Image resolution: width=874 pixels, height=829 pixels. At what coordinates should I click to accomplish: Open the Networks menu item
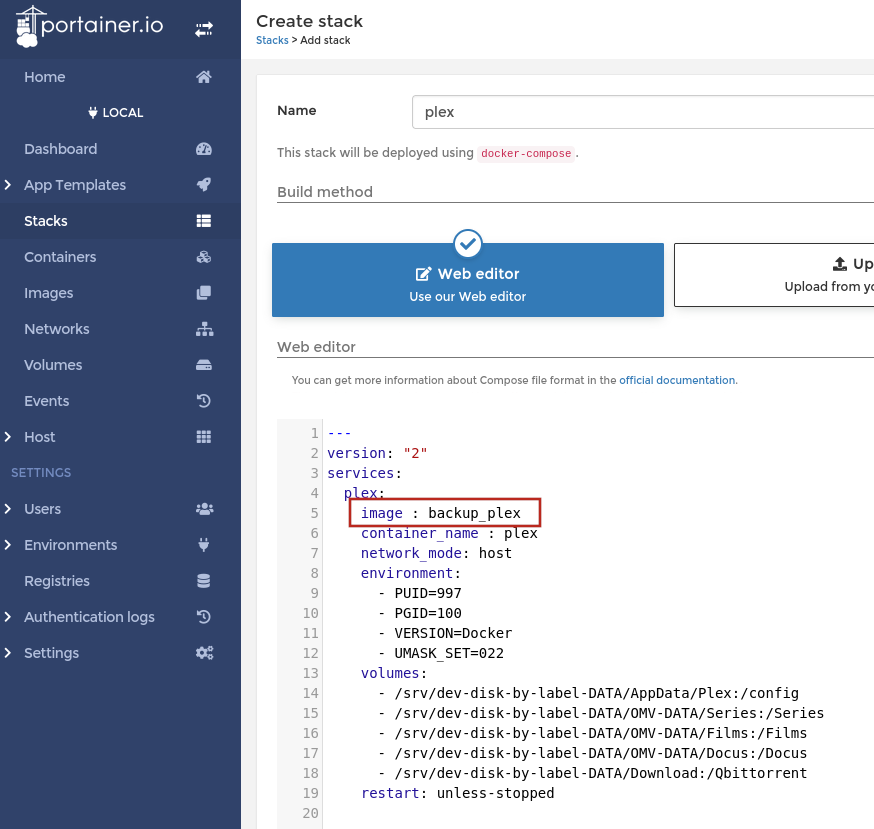[120, 329]
